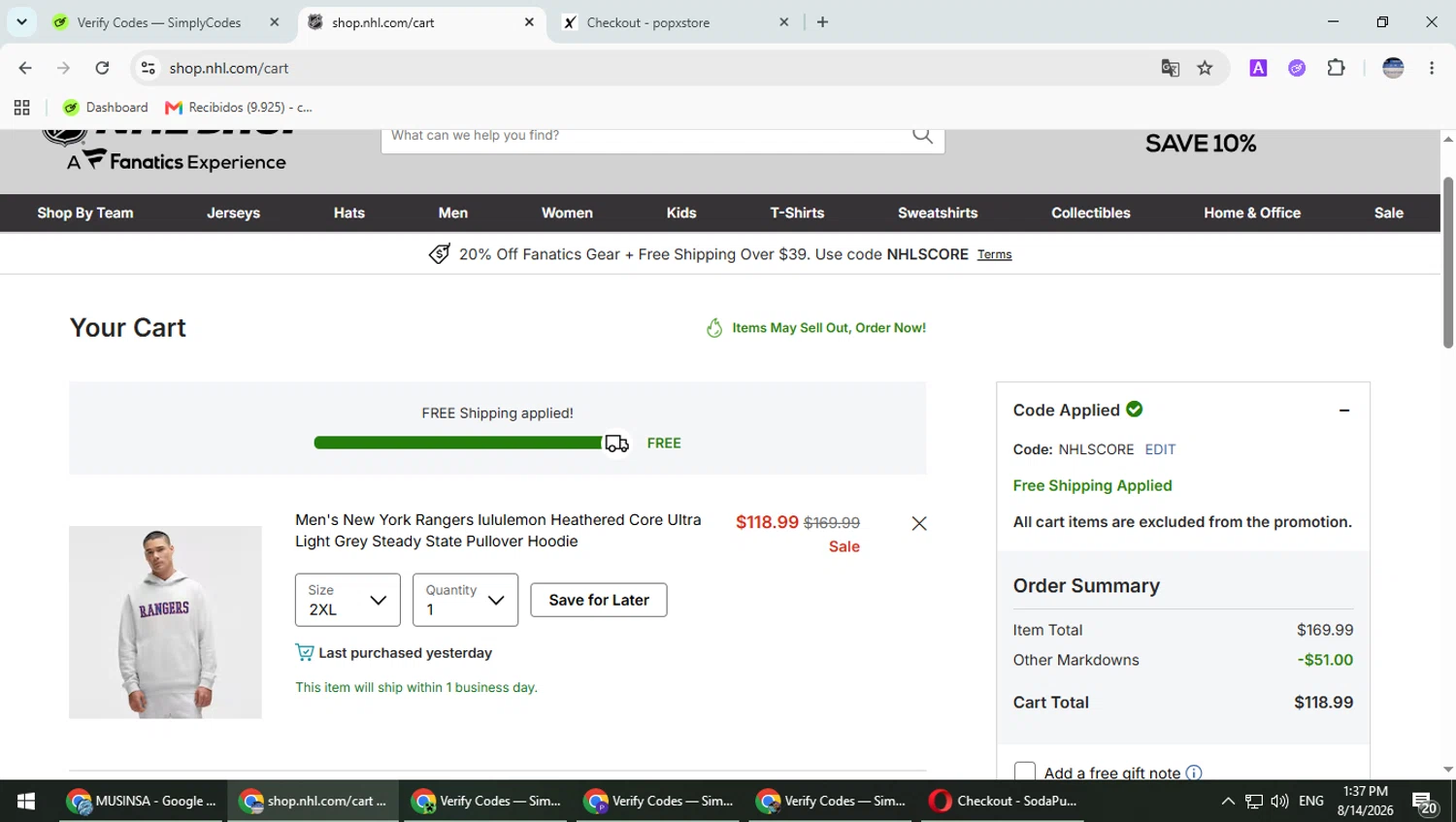
Task: Open a new browser tab
Action: [822, 22]
